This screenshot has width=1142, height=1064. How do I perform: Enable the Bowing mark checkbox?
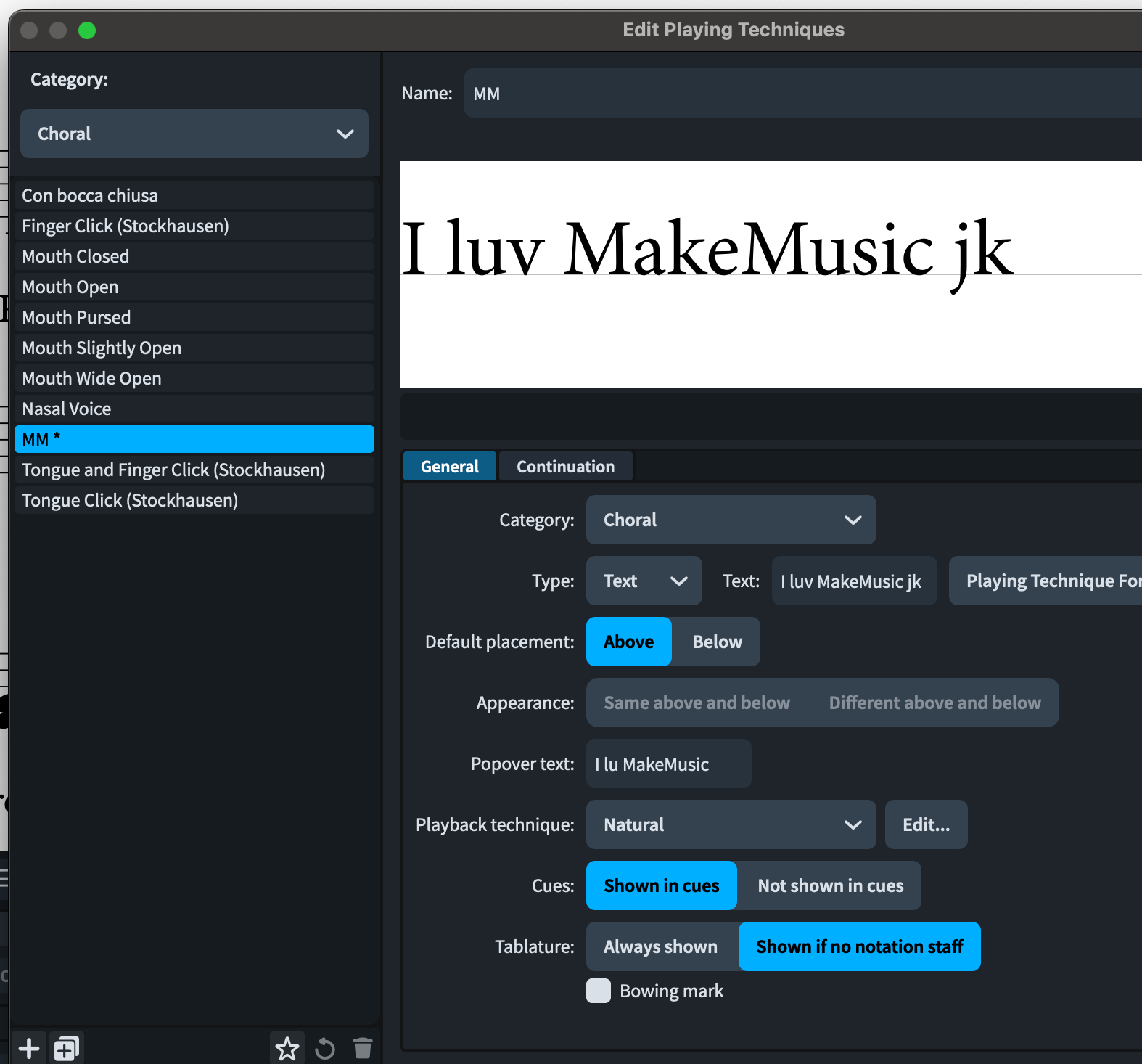coord(599,991)
